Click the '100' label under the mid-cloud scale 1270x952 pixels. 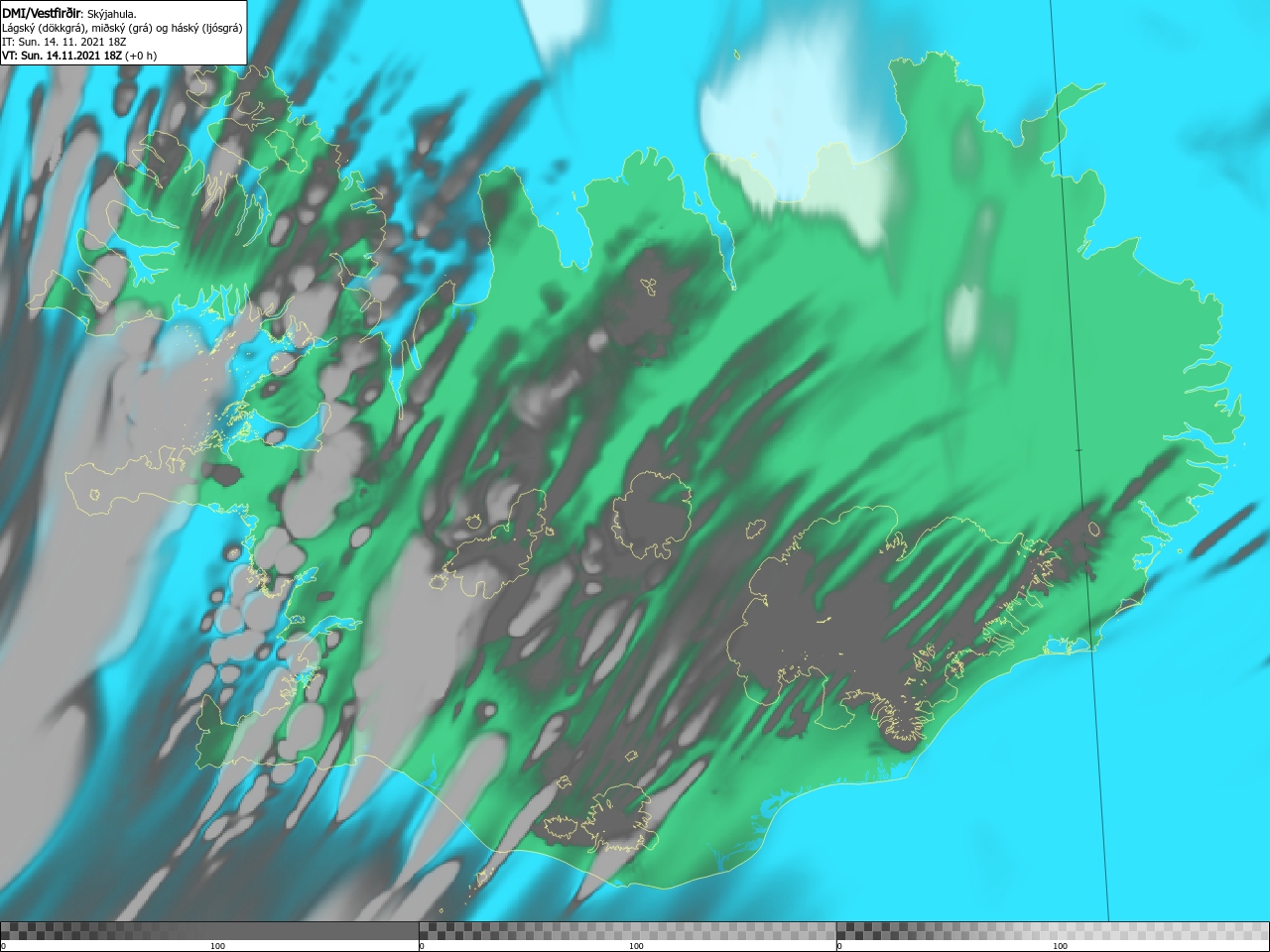click(x=636, y=946)
